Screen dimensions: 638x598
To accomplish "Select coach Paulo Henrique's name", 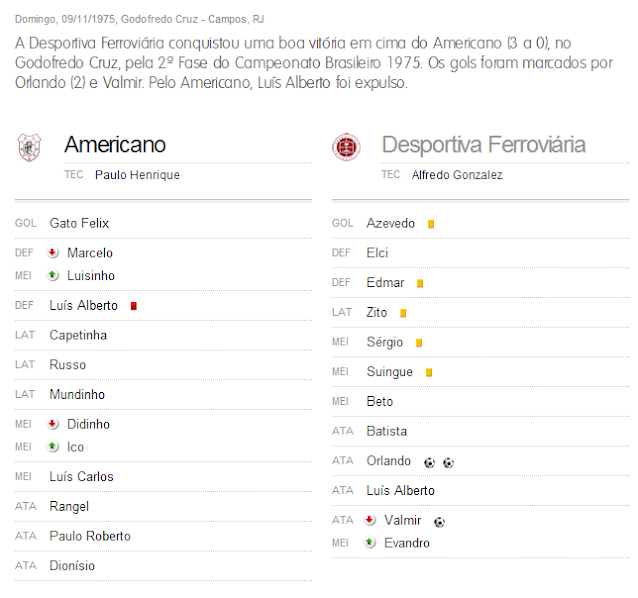I will click(137, 175).
